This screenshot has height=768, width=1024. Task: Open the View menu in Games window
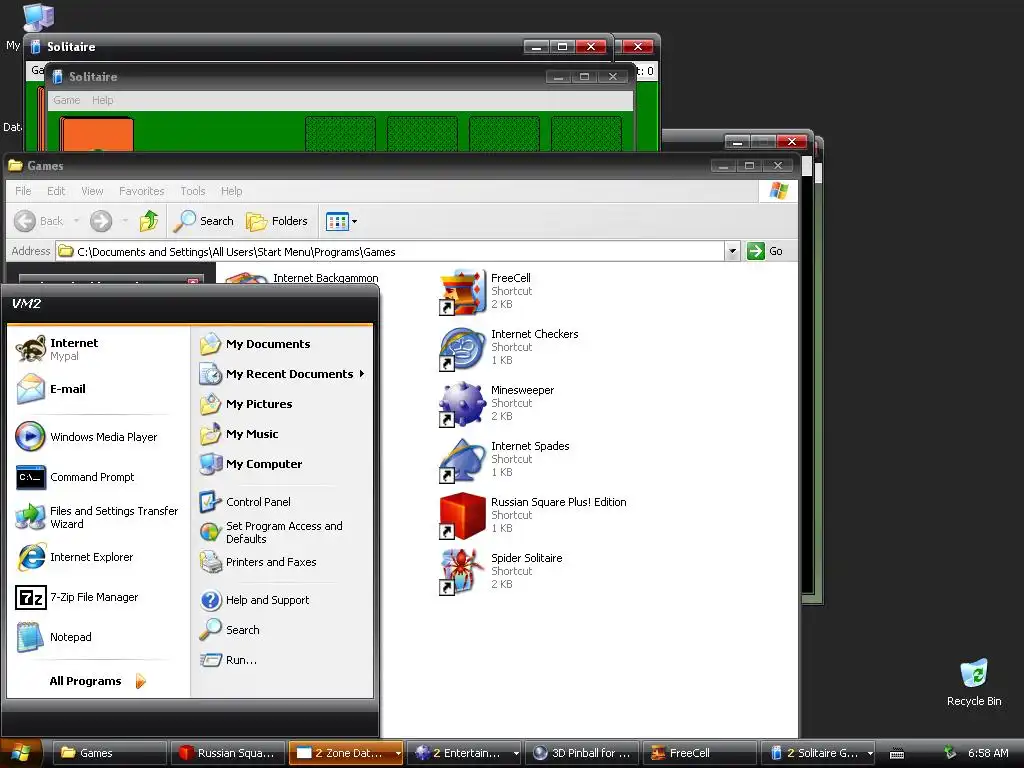click(92, 191)
